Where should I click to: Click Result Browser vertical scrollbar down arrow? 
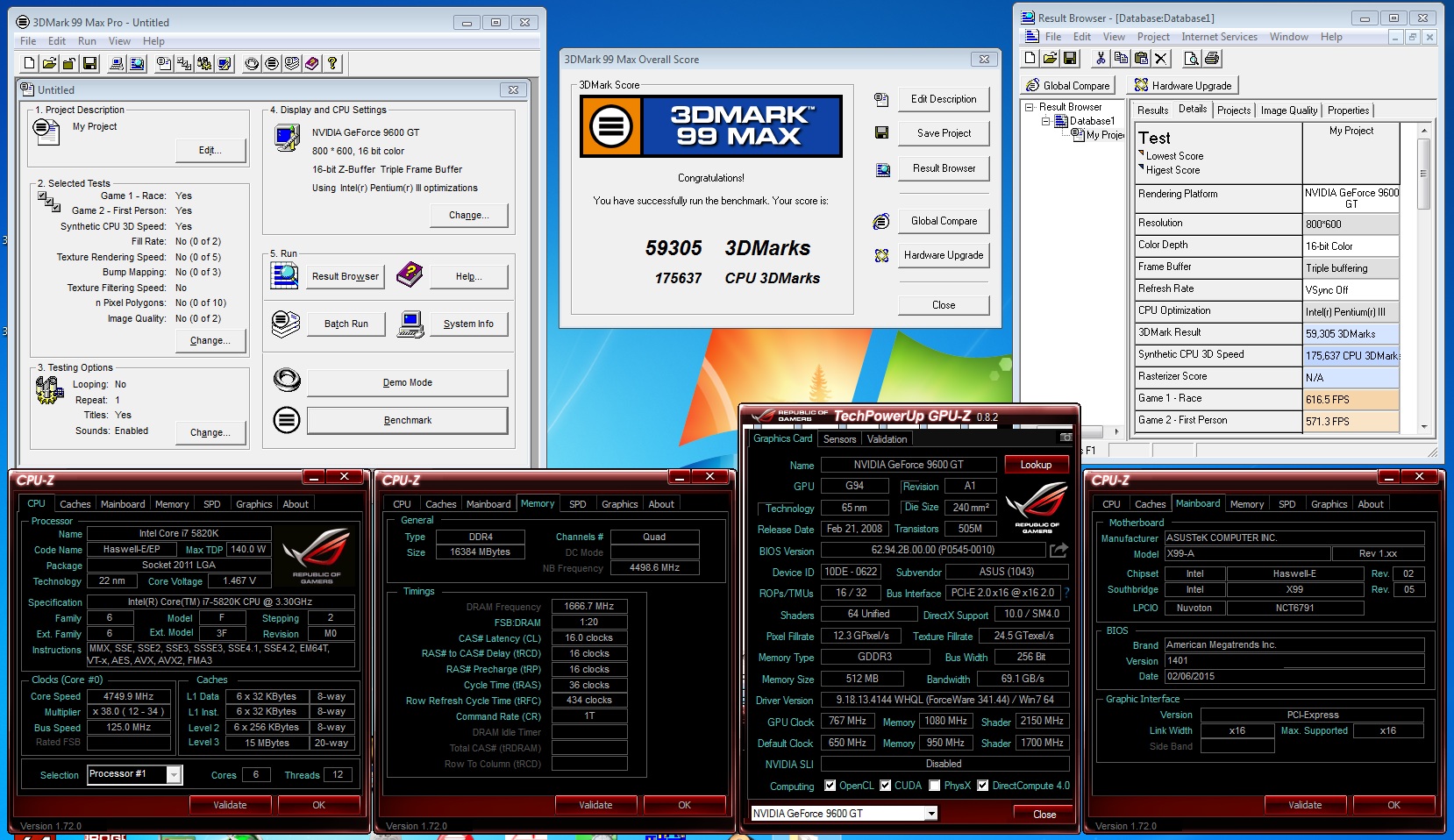coord(1424,427)
